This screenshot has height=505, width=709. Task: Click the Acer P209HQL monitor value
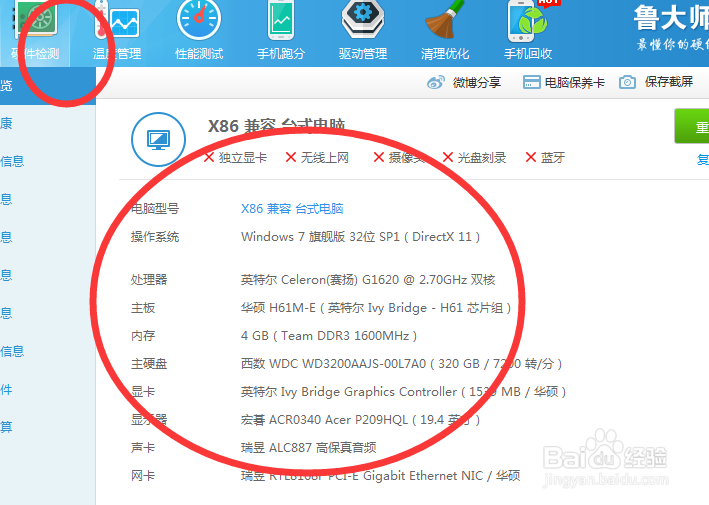360,420
